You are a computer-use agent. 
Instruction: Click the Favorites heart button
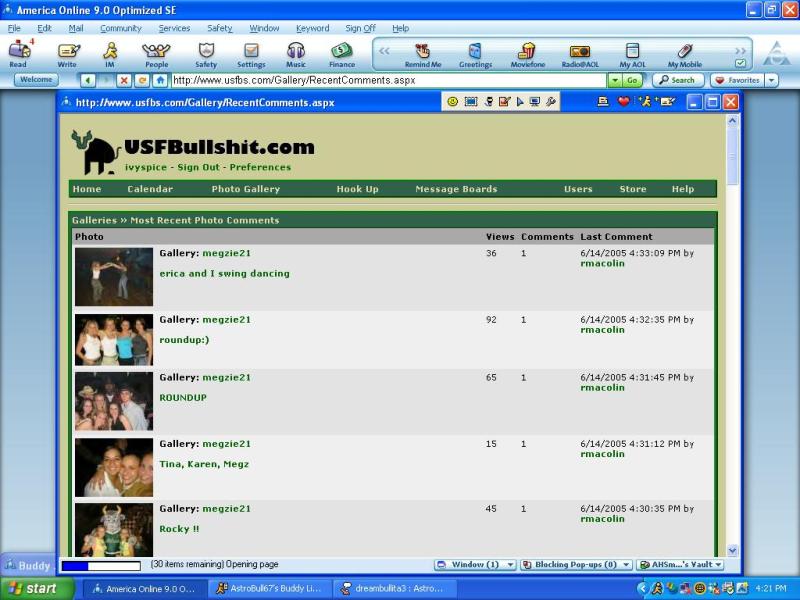[738, 80]
